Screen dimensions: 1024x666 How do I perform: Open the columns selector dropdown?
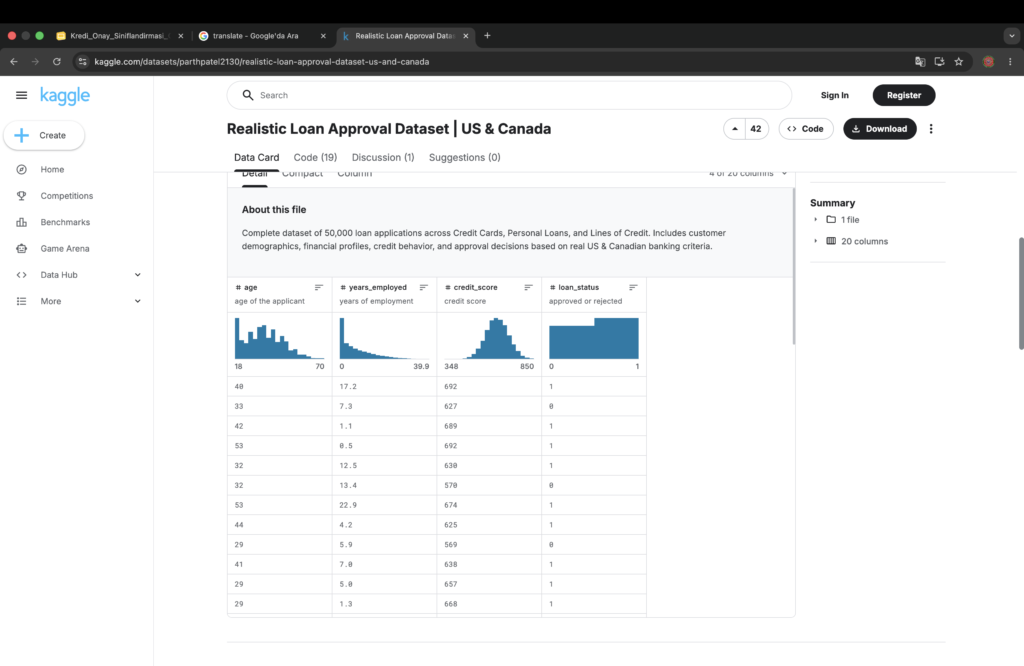point(748,174)
